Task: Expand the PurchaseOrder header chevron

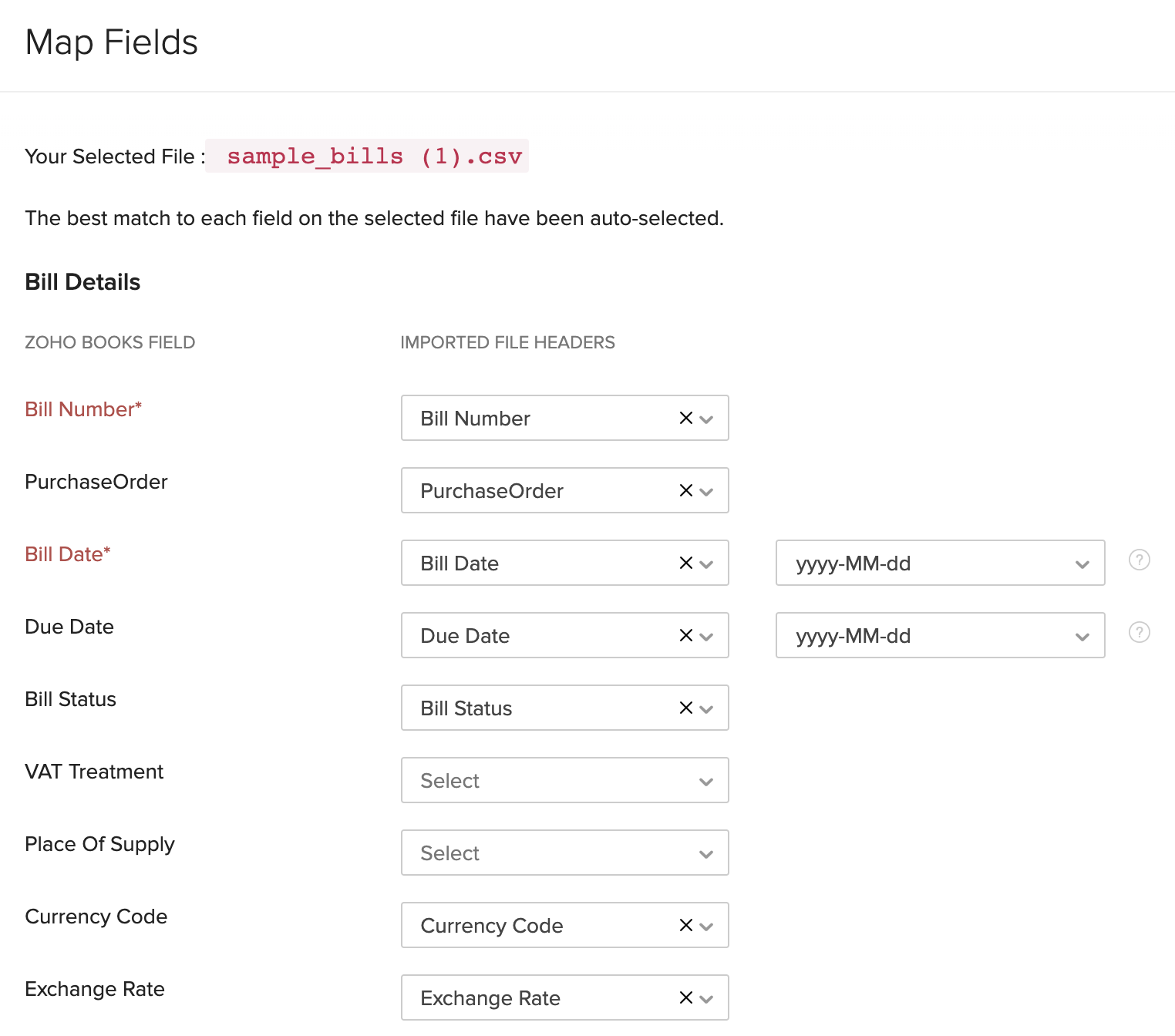Action: pyautogui.click(x=705, y=490)
